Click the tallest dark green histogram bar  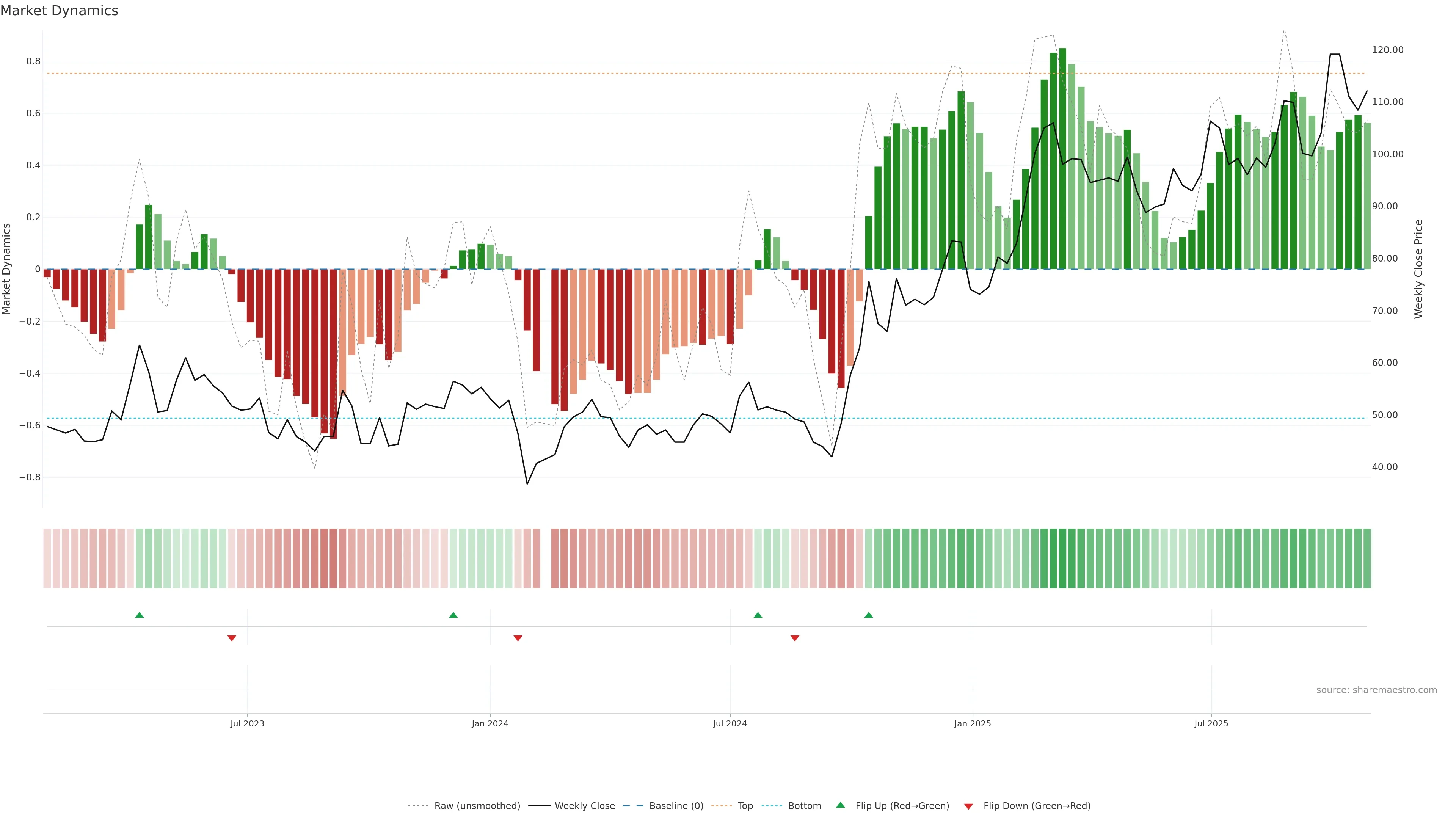(1062, 158)
